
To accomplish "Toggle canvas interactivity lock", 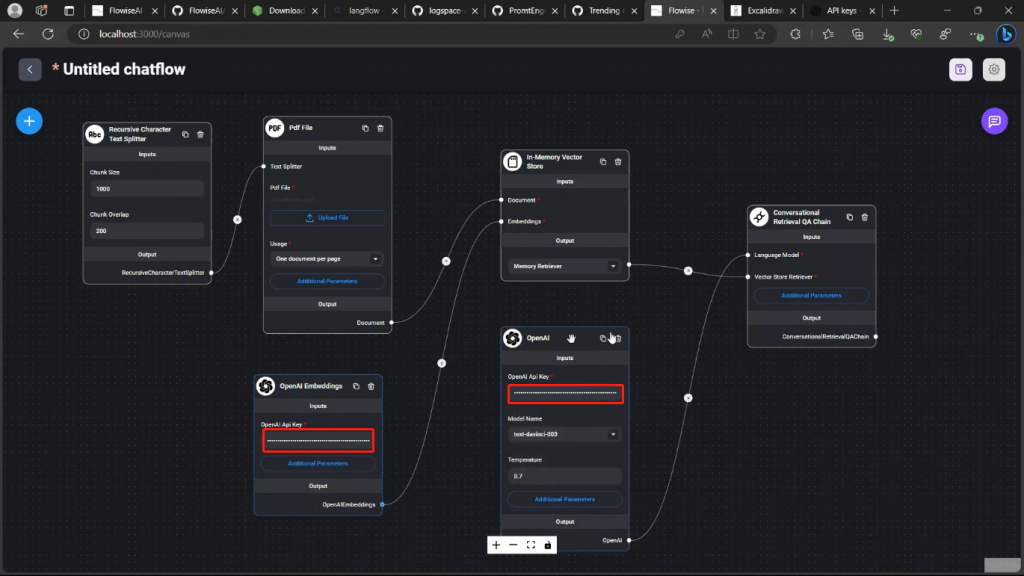I will pyautogui.click(x=548, y=545).
